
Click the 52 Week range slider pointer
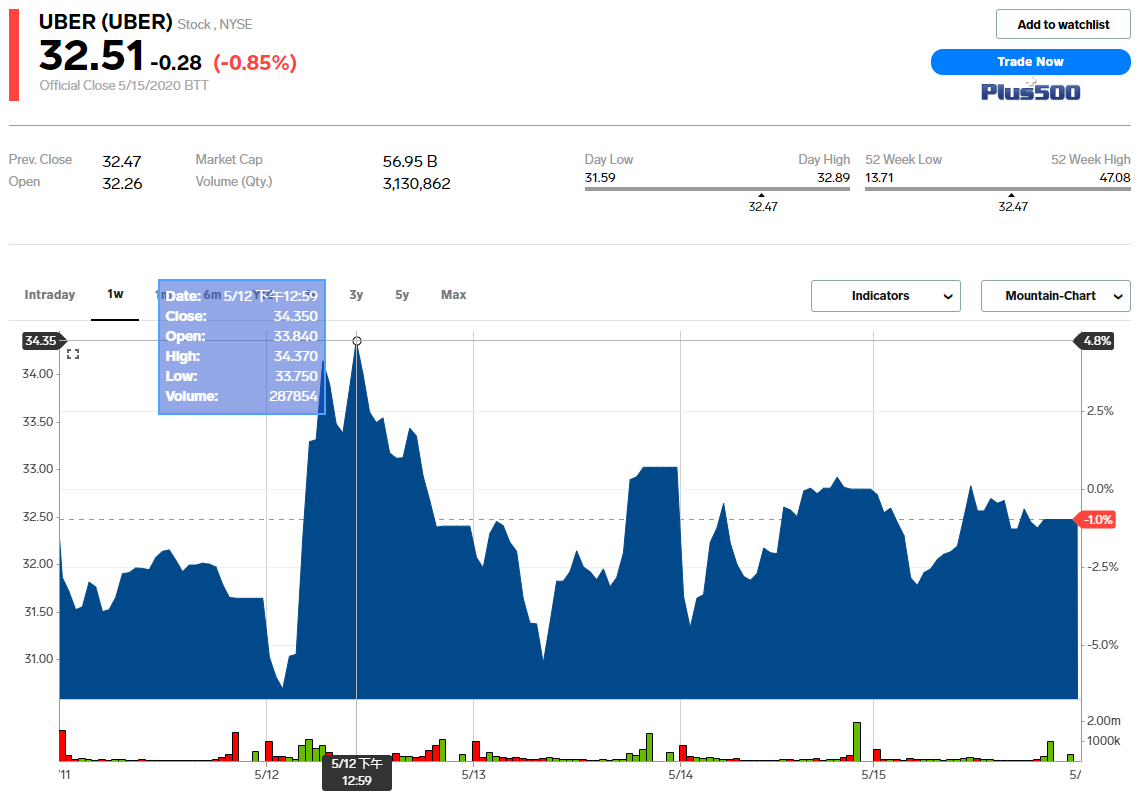pyautogui.click(x=1011, y=195)
